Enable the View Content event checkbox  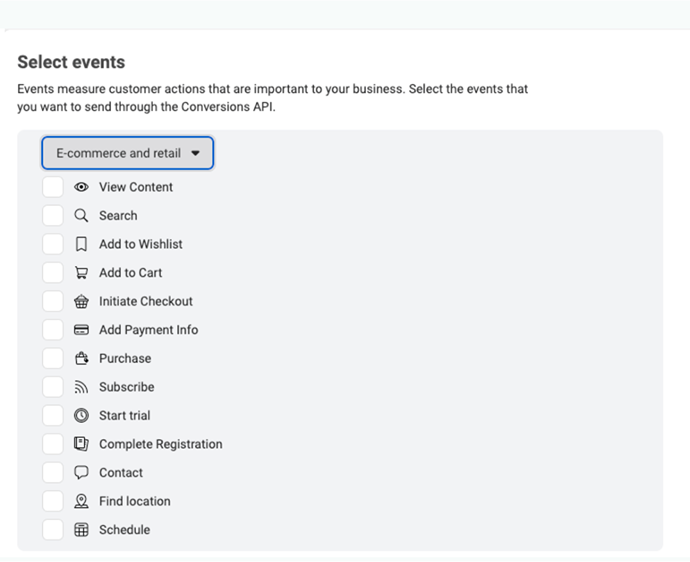53,187
